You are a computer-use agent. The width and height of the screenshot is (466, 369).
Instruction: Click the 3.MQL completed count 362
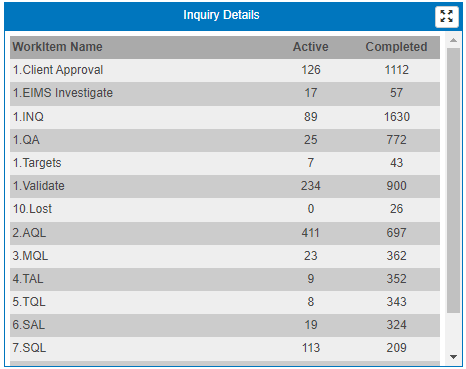[x=396, y=256]
